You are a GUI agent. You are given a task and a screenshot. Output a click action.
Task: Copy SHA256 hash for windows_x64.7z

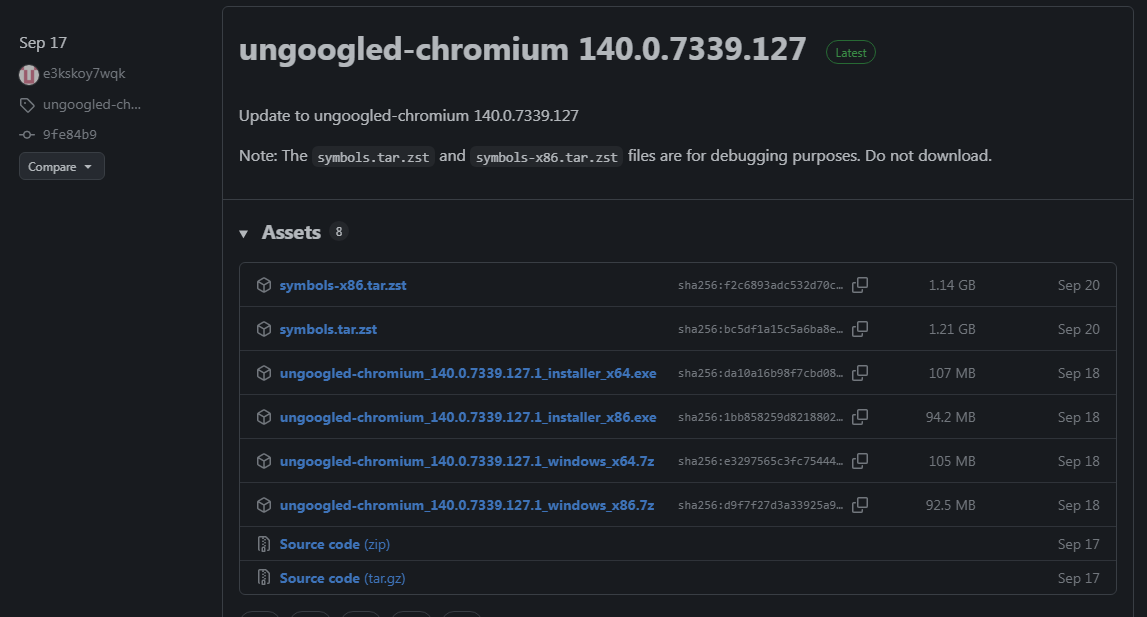(859, 461)
